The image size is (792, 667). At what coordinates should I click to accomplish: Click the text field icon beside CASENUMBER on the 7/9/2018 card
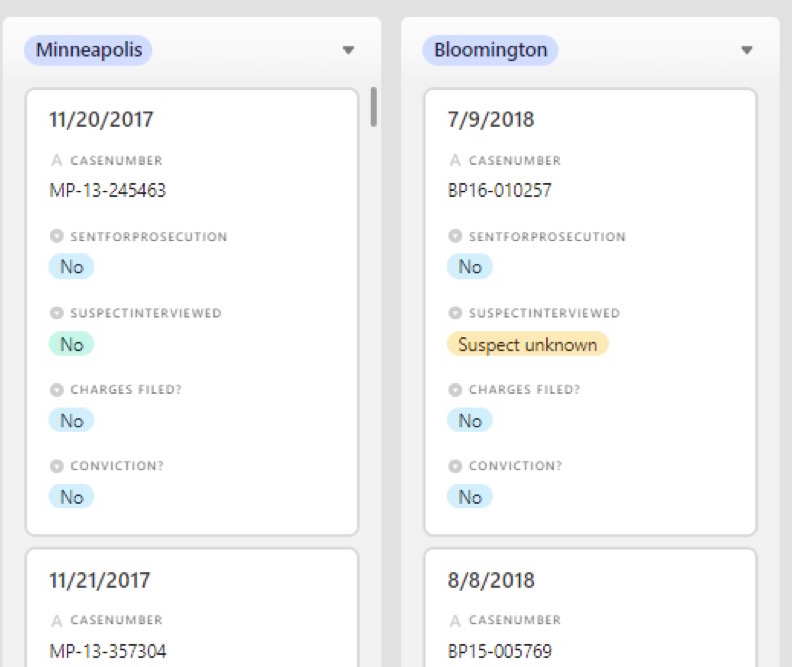455,161
